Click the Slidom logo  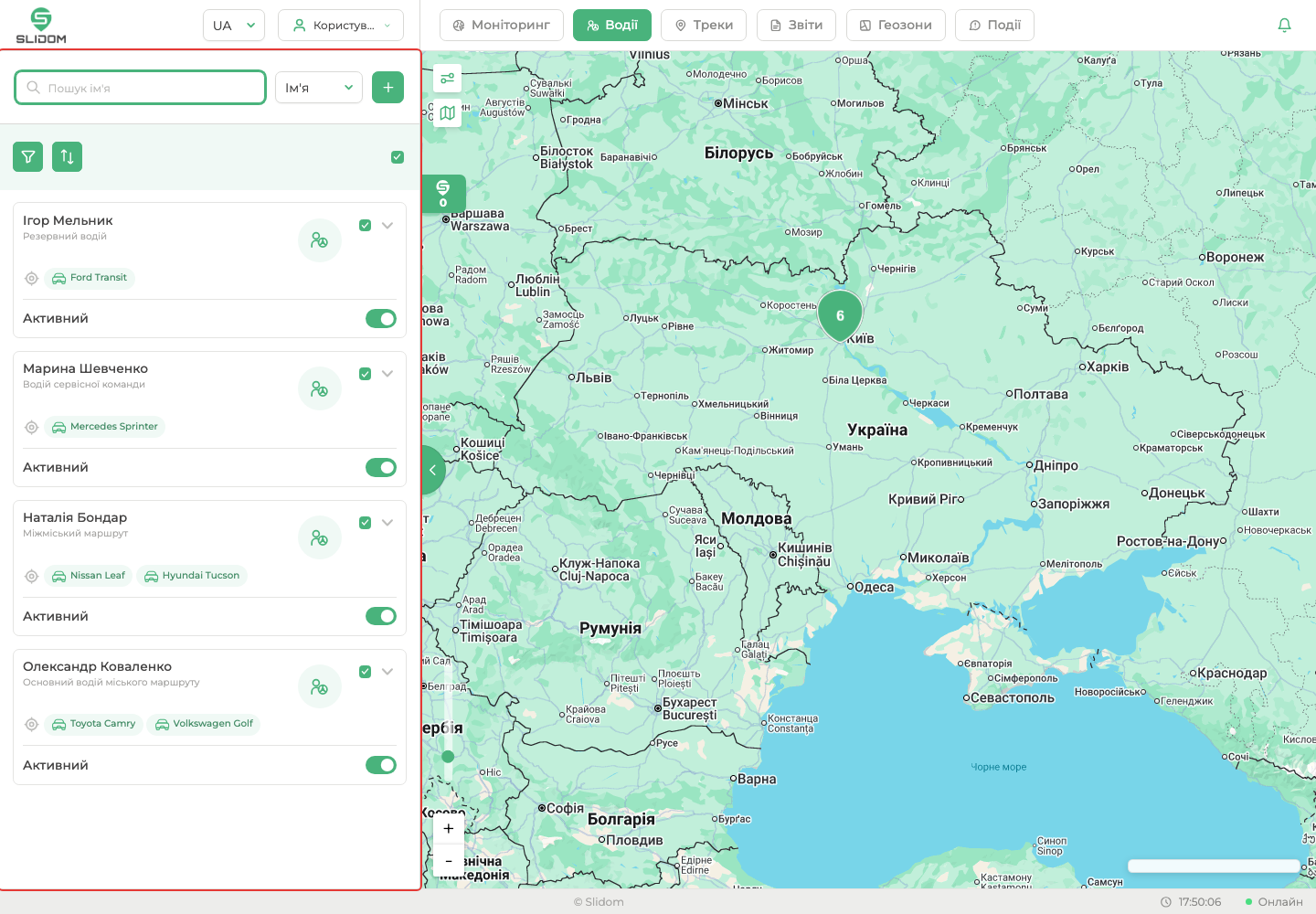click(41, 26)
